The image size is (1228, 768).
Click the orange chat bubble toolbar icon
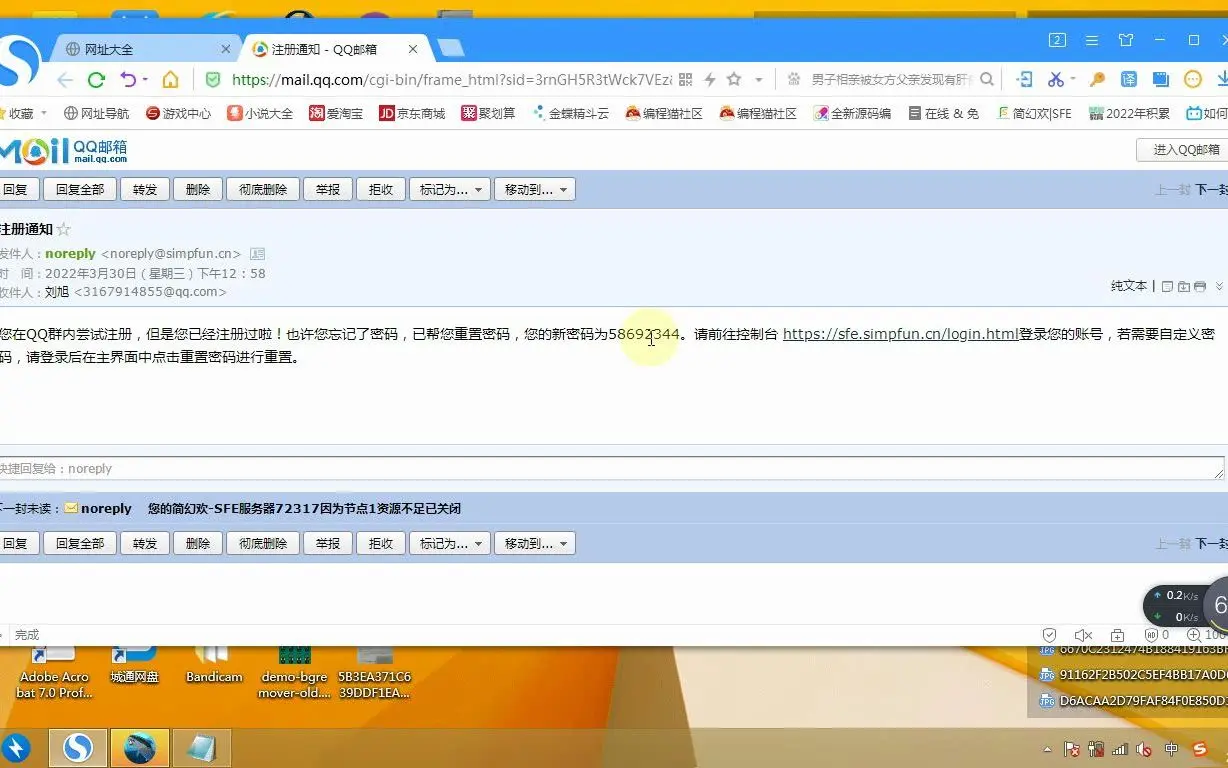pos(1193,80)
